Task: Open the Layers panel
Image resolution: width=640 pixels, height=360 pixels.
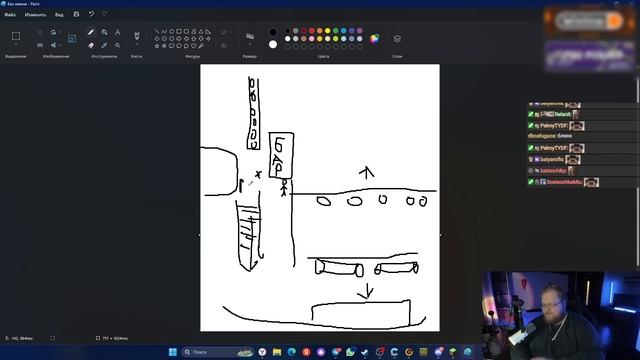Action: [397, 38]
